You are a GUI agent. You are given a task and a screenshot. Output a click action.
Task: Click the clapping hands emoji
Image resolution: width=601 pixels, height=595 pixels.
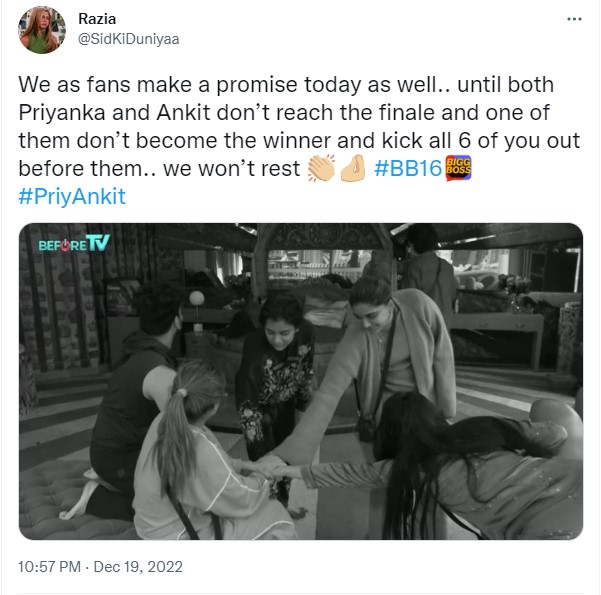[x=321, y=169]
